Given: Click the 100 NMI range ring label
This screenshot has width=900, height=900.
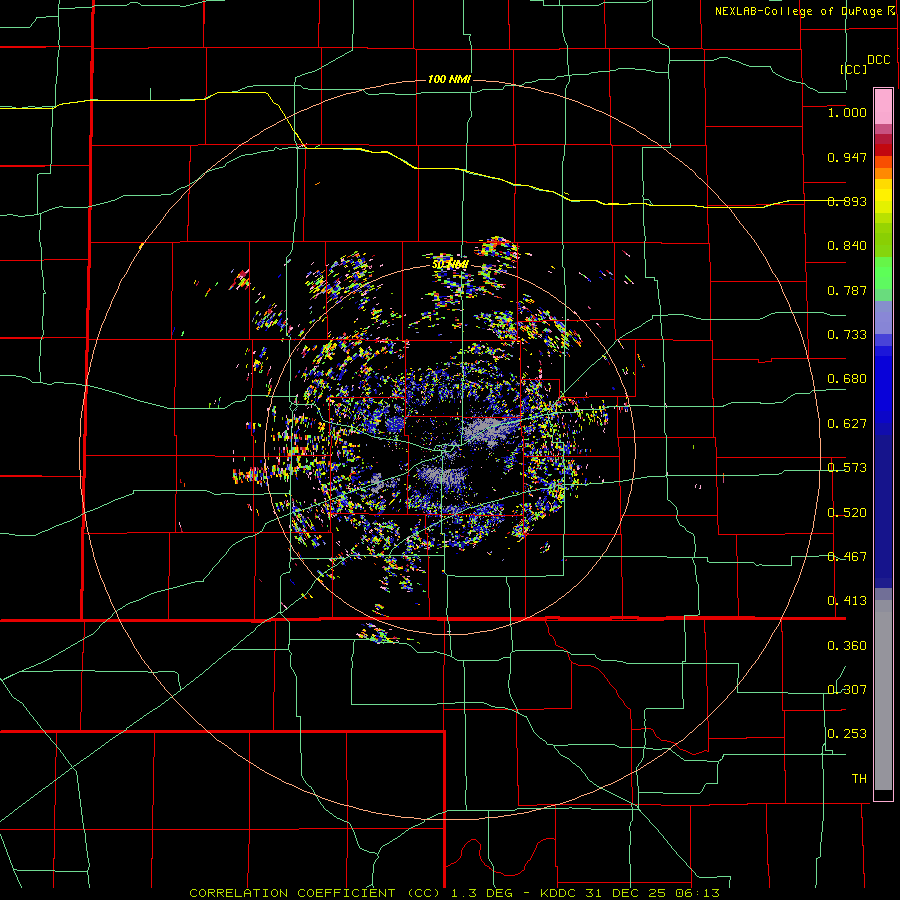Looking at the screenshot, I should pyautogui.click(x=449, y=79).
